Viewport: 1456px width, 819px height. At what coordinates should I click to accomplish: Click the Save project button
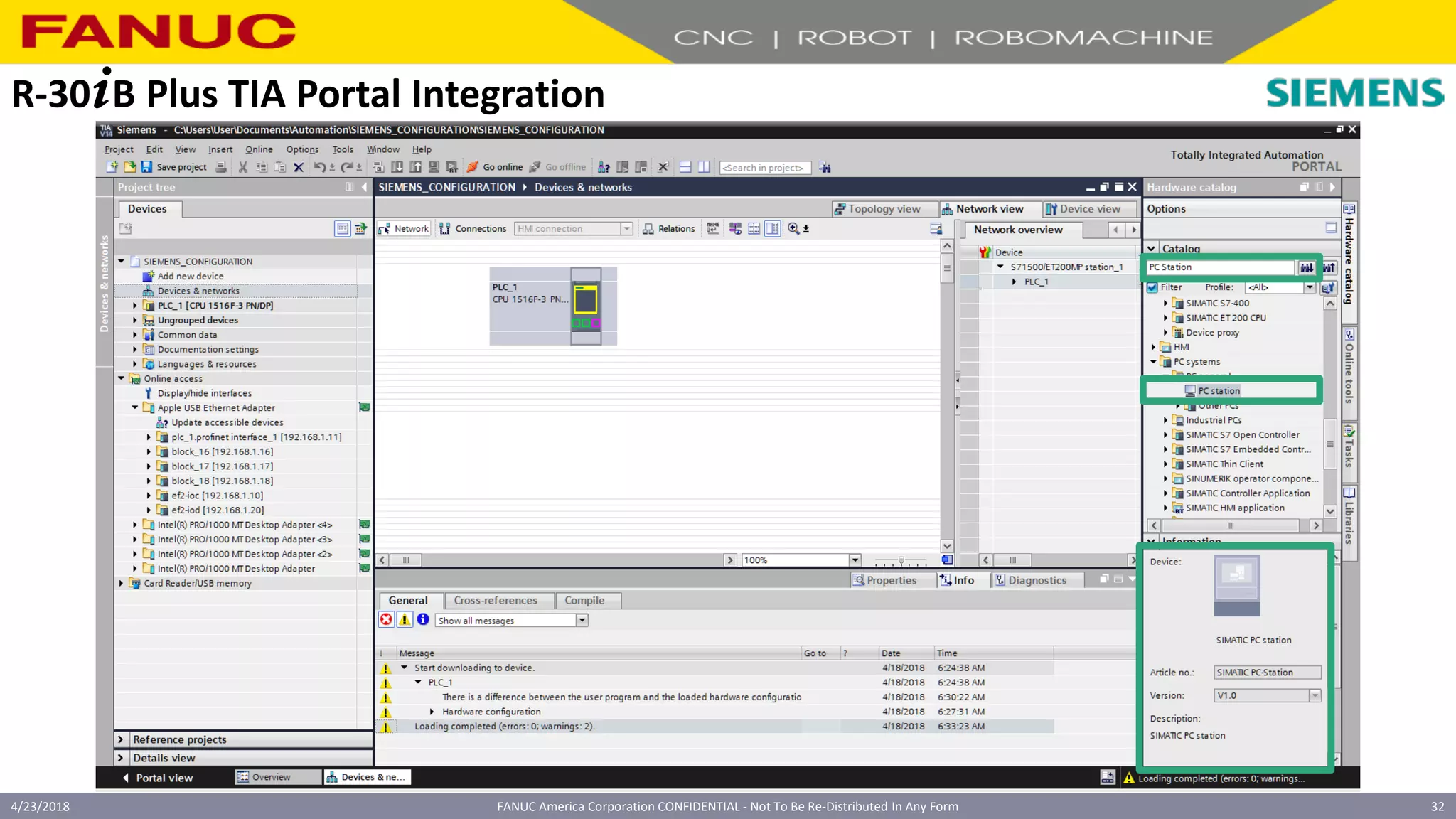click(174, 167)
